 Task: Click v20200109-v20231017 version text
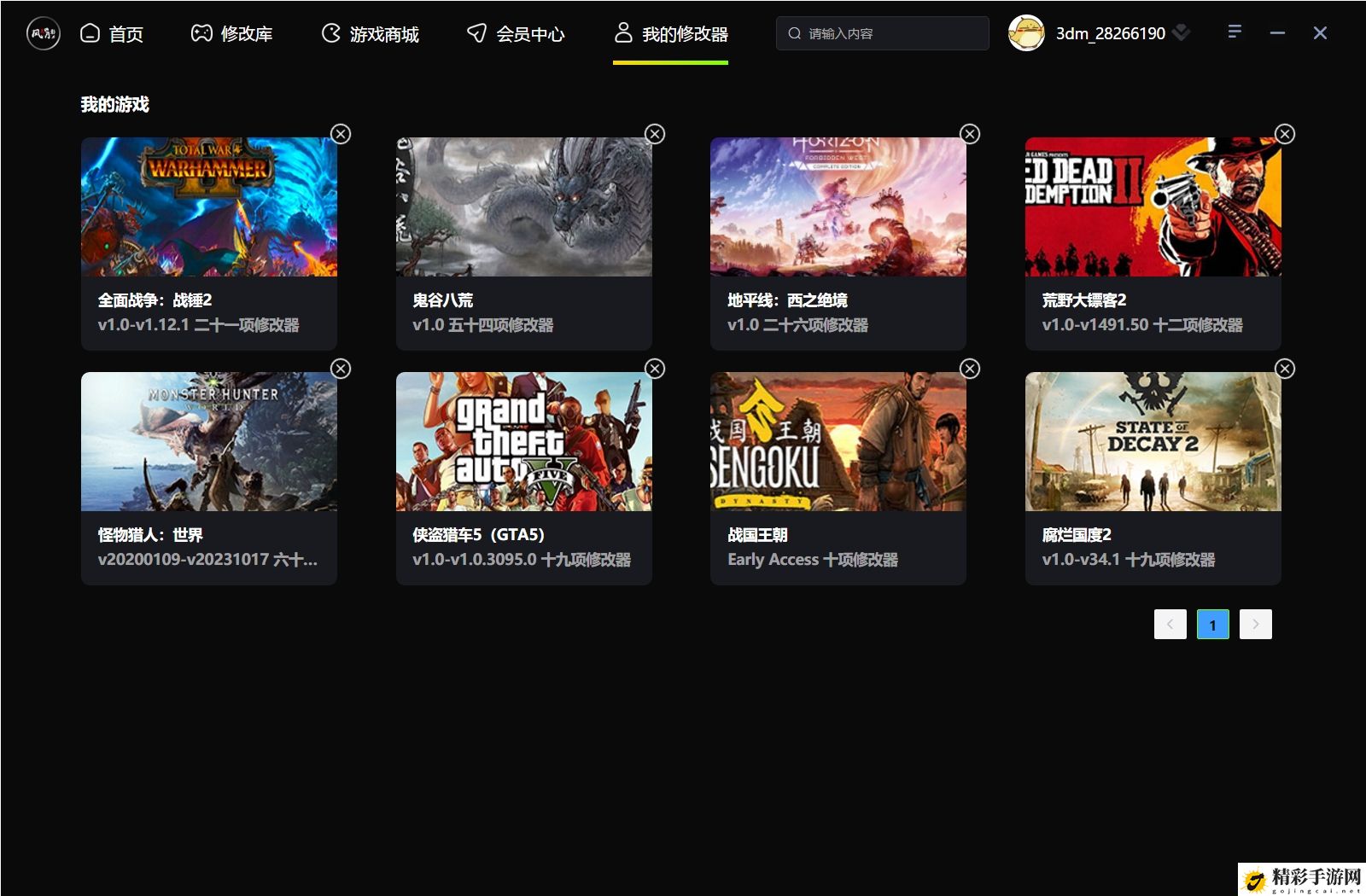(x=207, y=560)
